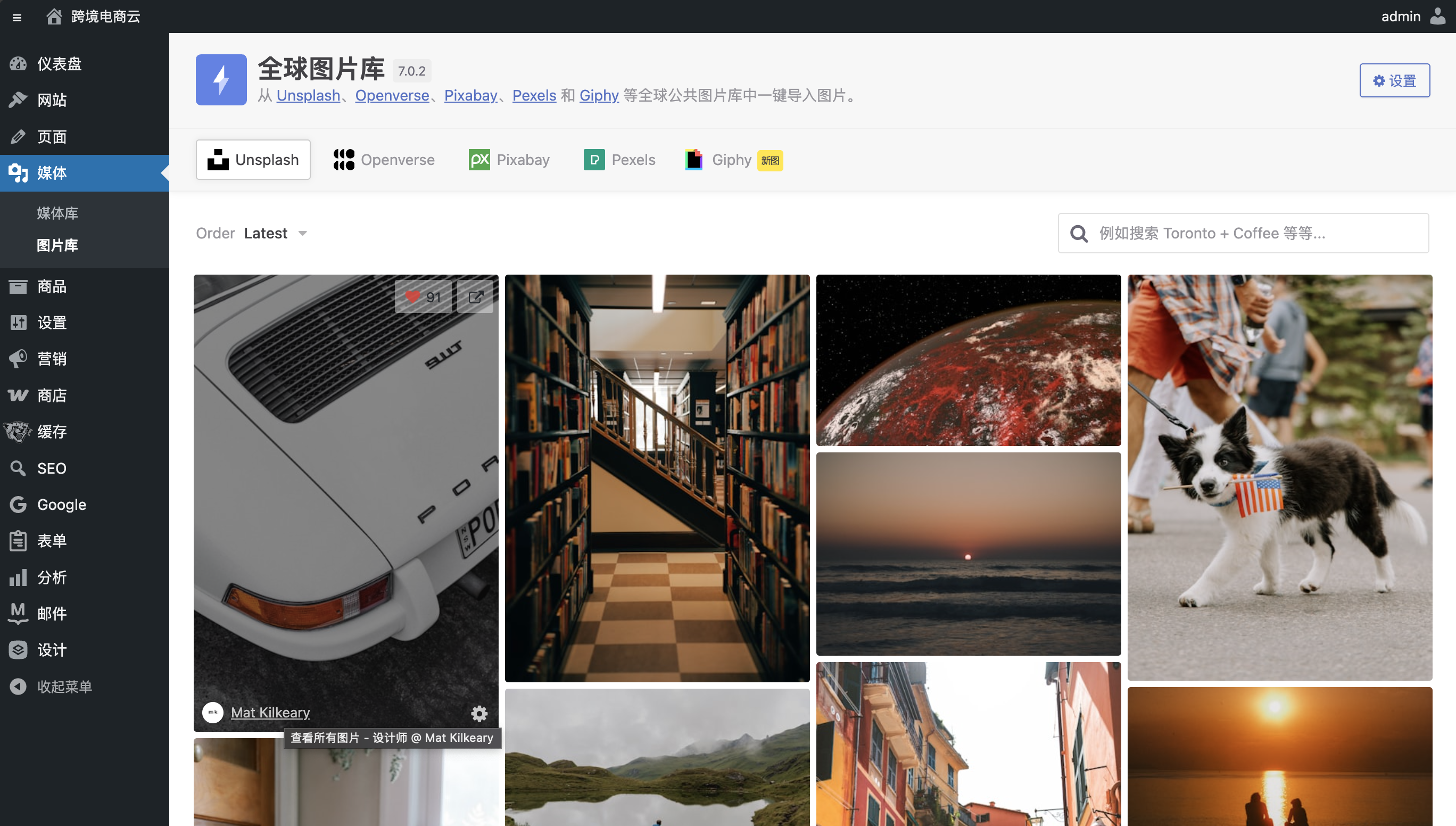The height and width of the screenshot is (826, 1456).
Task: Click the 页面 pen icon
Action: click(x=18, y=137)
